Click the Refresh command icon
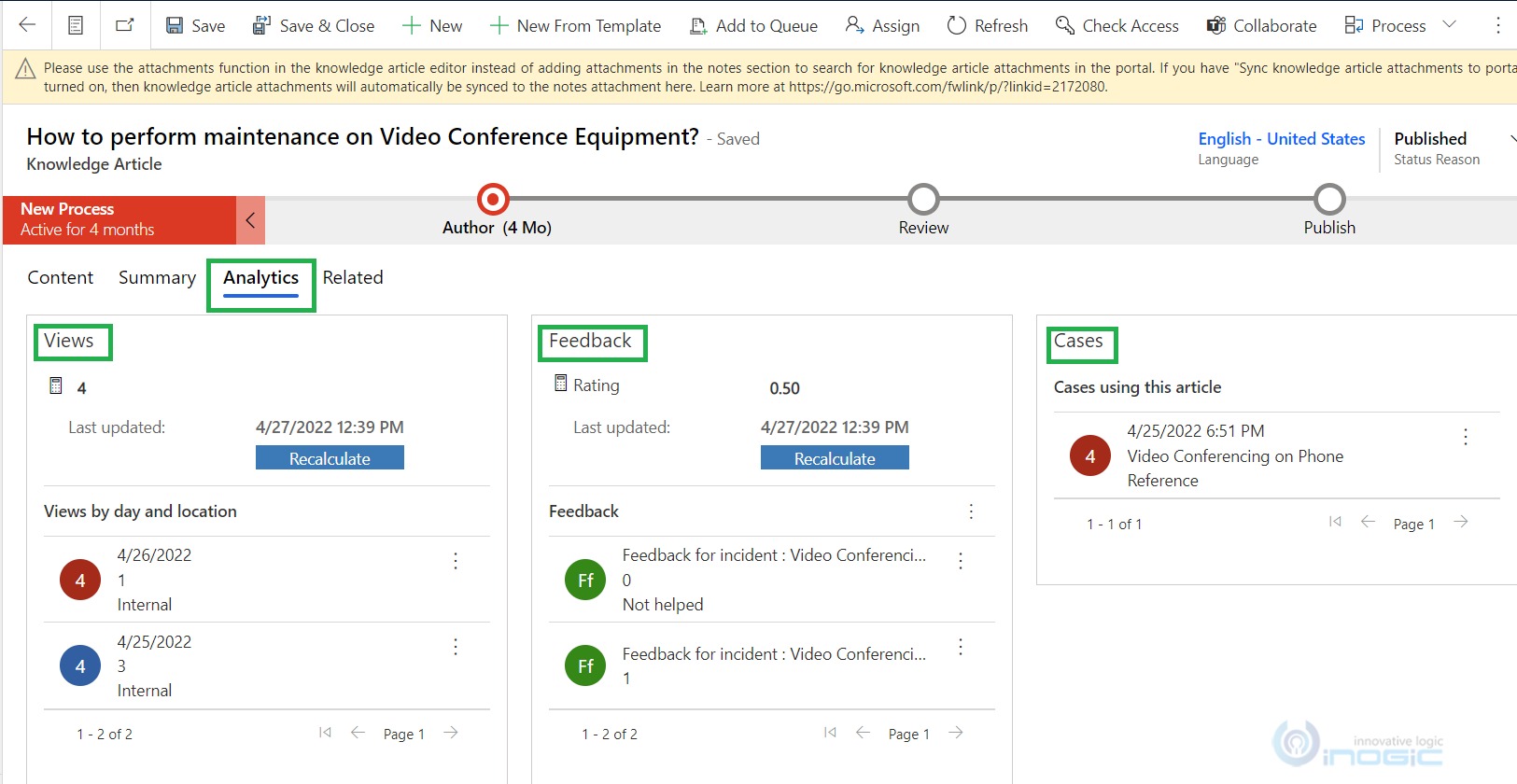This screenshot has height=784, width=1517. tap(956, 25)
